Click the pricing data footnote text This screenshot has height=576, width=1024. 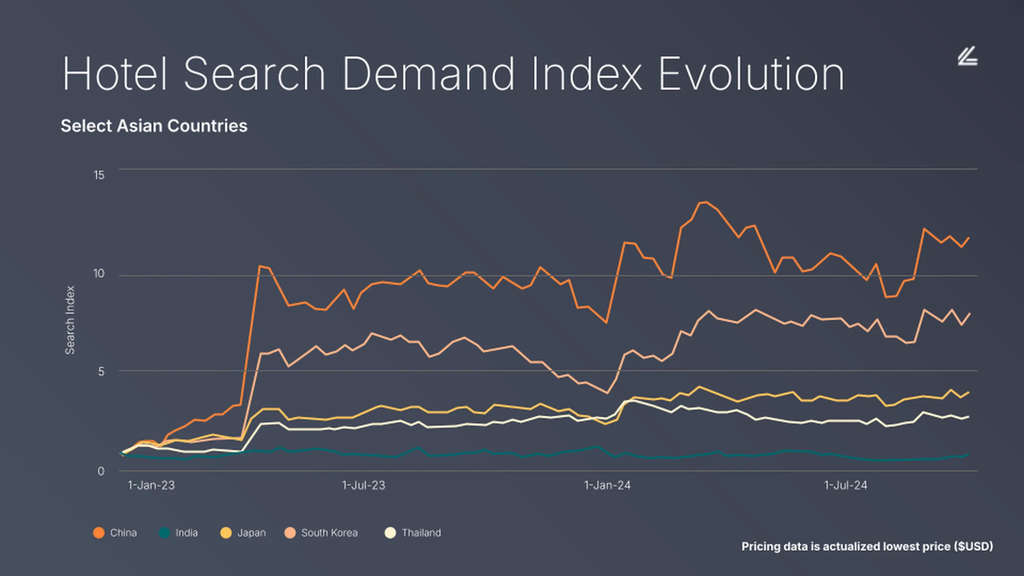(x=867, y=546)
